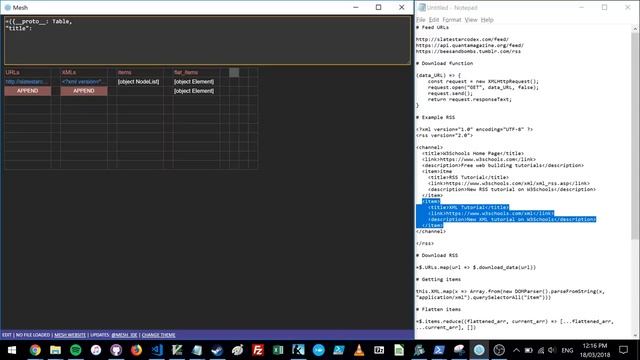This screenshot has height=360, width=640.
Task: Click the battery icon in system tray
Action: (x=529, y=350)
